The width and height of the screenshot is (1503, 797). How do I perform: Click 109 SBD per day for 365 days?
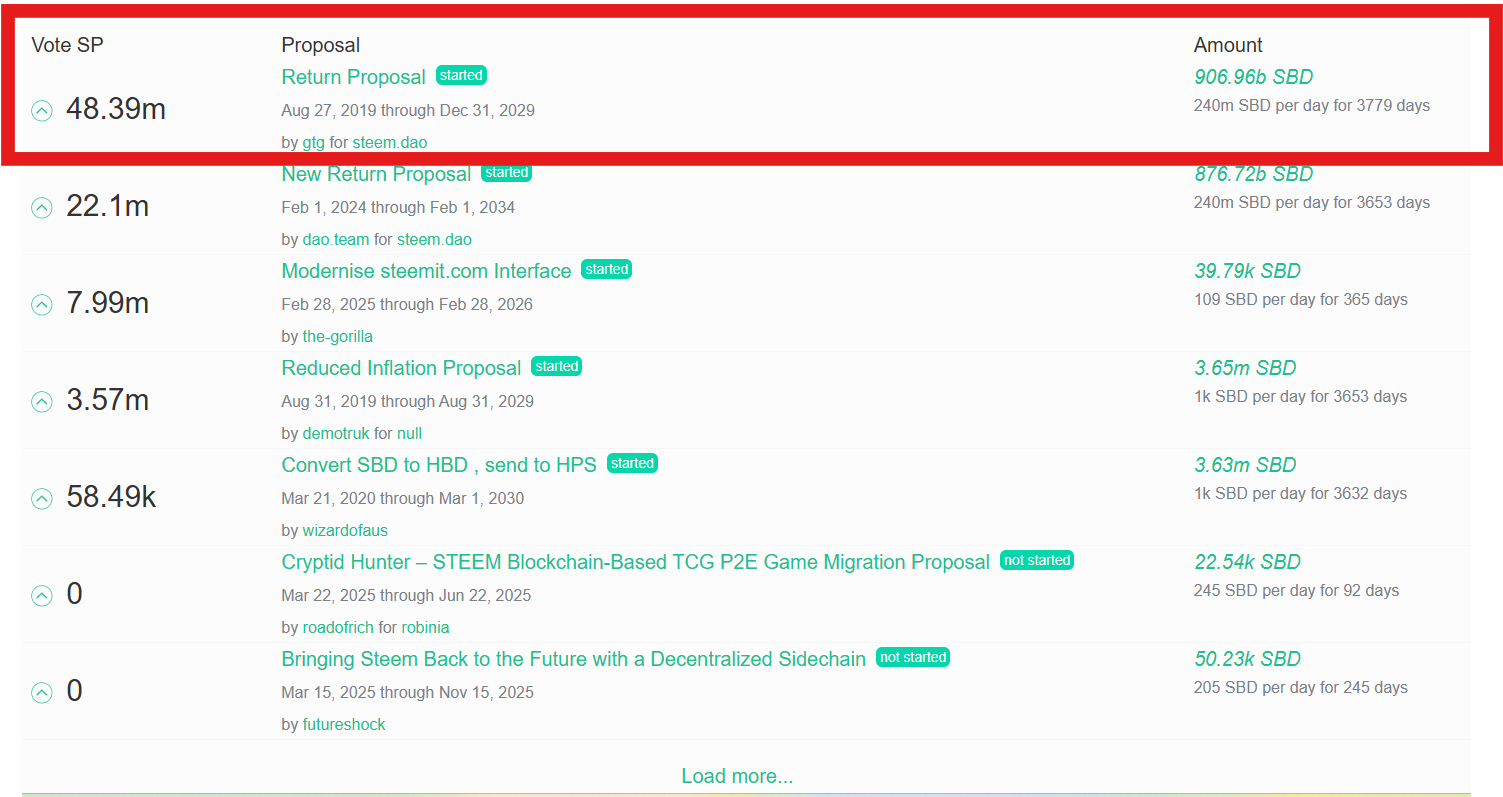pyautogui.click(x=1301, y=299)
